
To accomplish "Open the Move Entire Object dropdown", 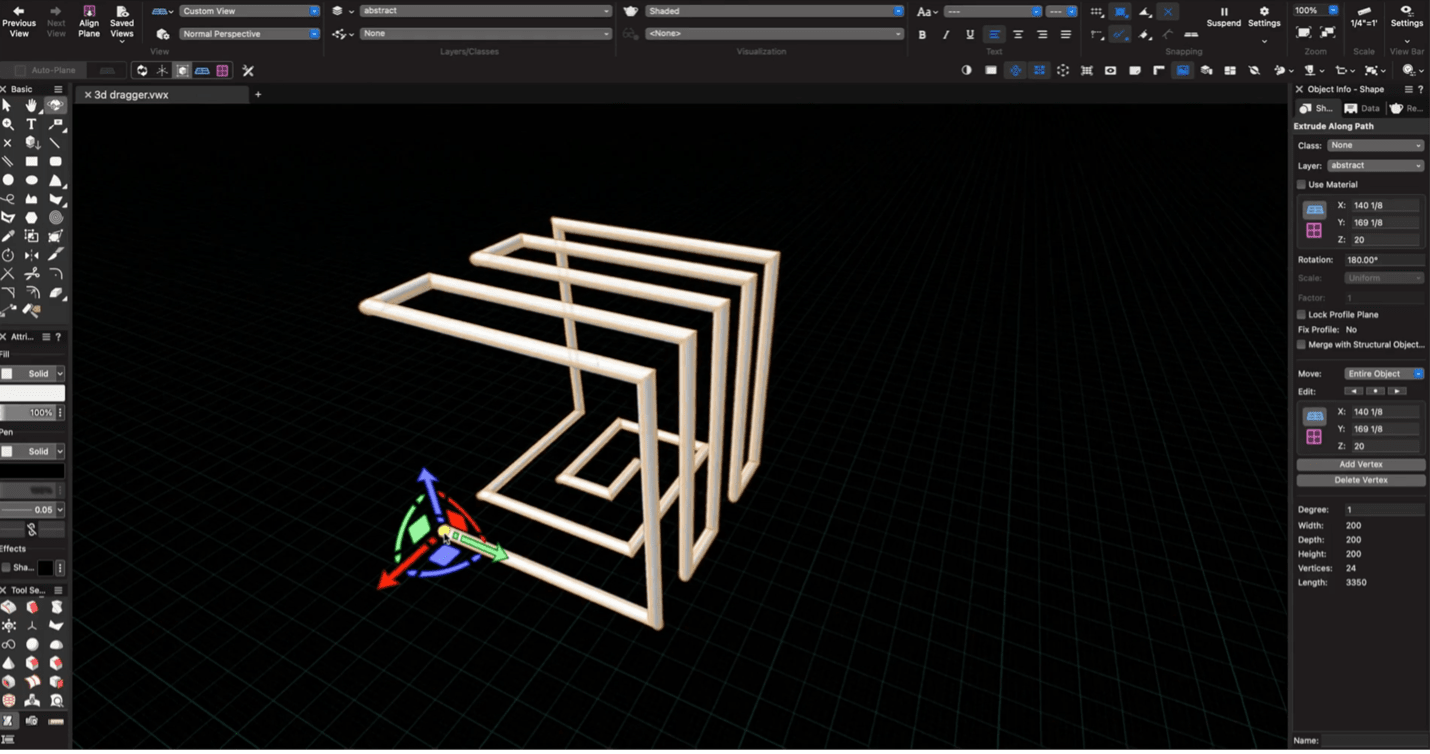I will tap(1385, 374).
